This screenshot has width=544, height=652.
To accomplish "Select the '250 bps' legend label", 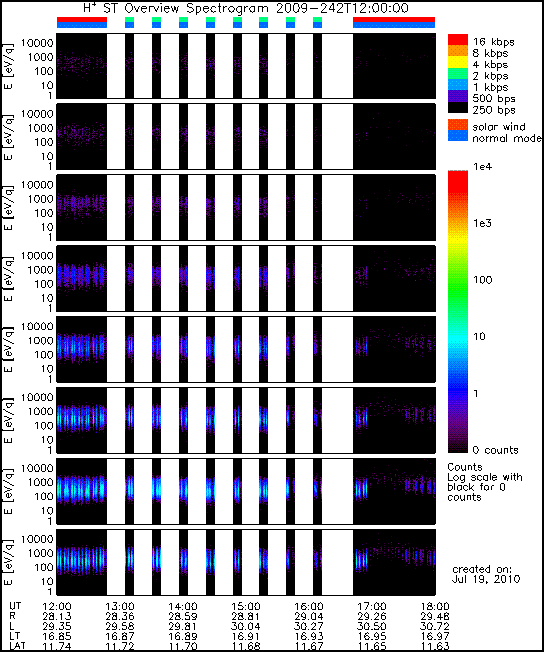I will pos(494,110).
